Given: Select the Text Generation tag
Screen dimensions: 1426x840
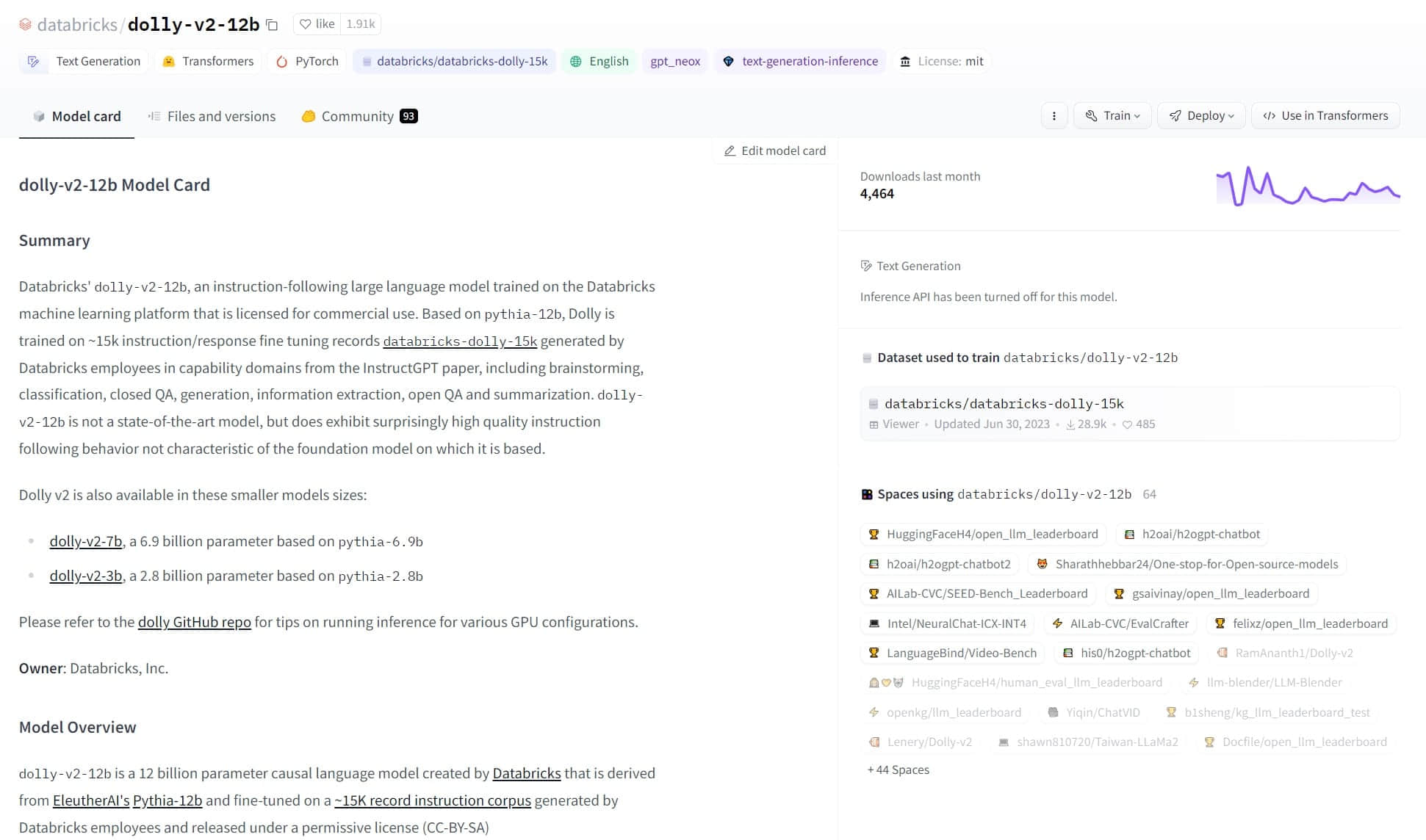Looking at the screenshot, I should click(84, 62).
